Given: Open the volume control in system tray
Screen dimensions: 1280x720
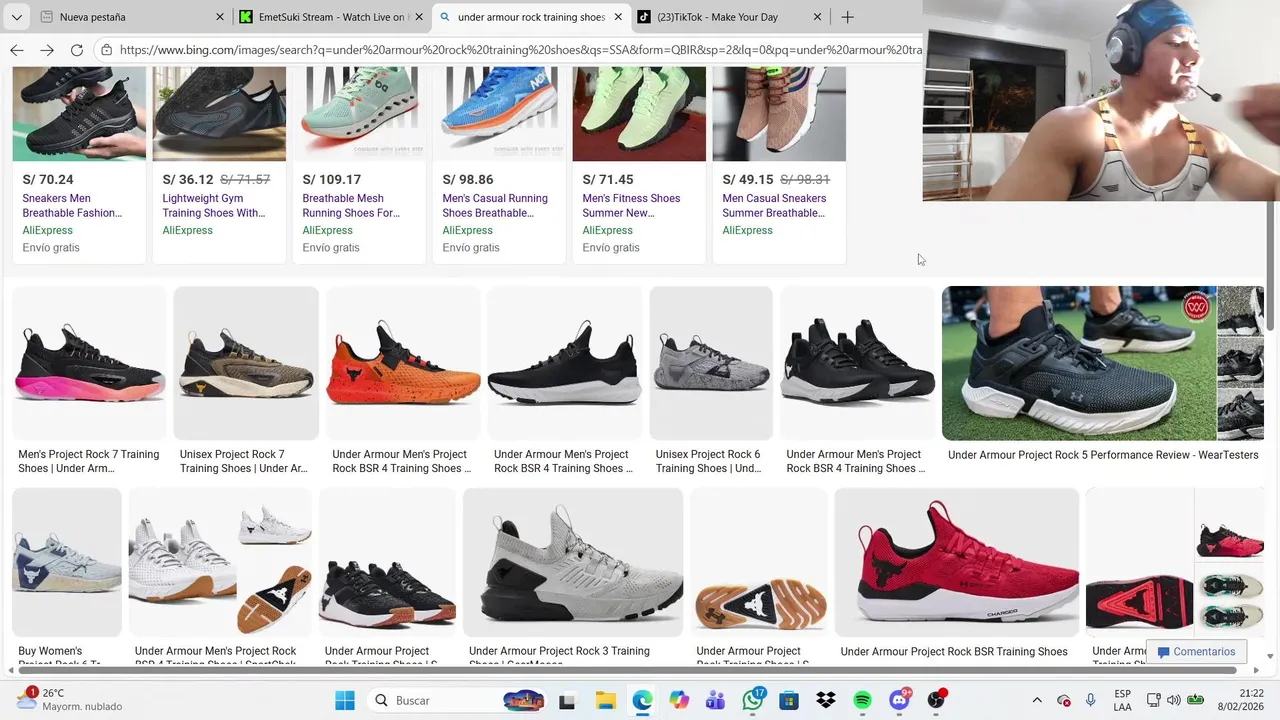Looking at the screenshot, I should pyautogui.click(x=1174, y=700).
